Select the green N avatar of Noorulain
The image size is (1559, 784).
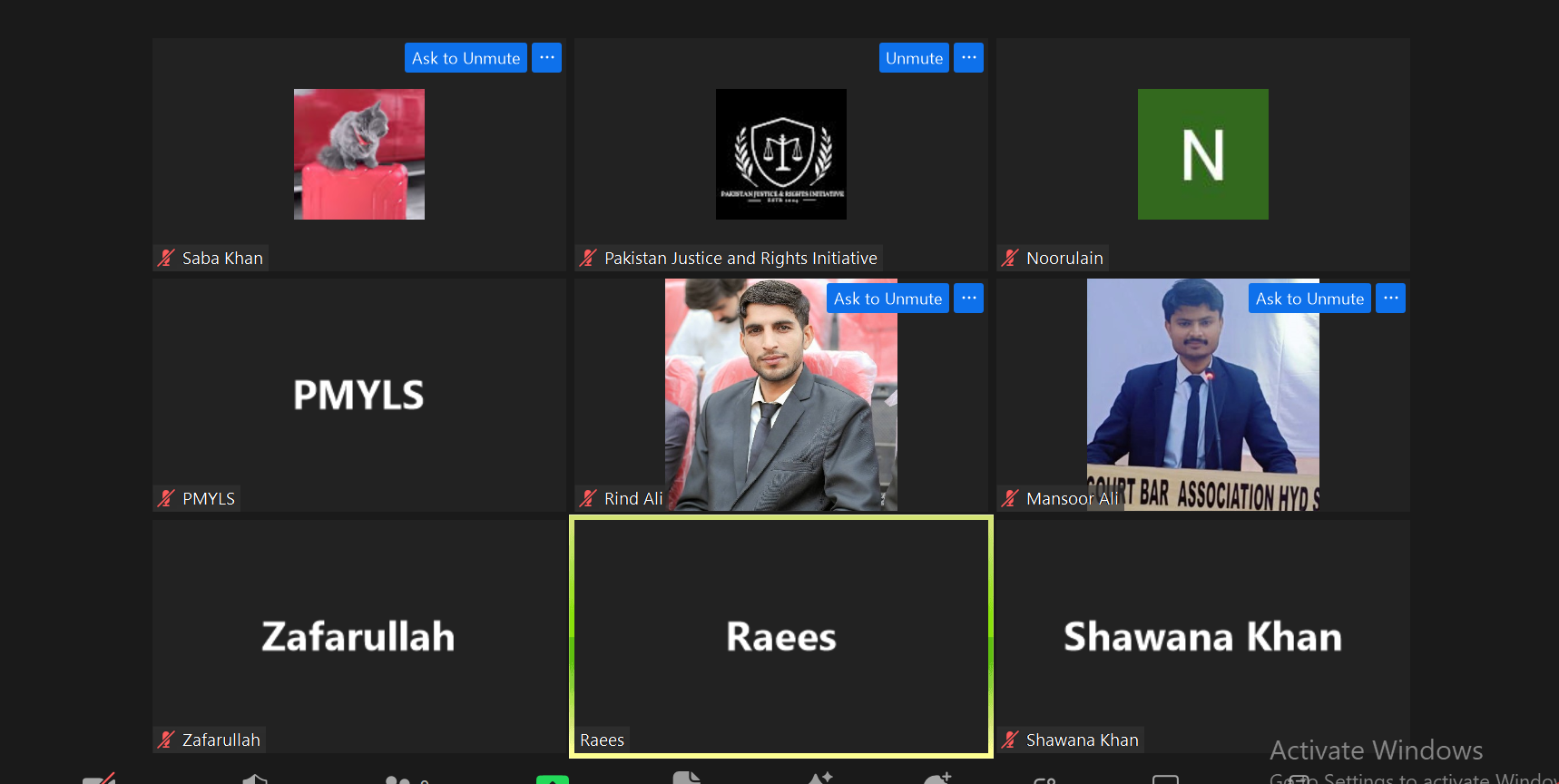1203,154
